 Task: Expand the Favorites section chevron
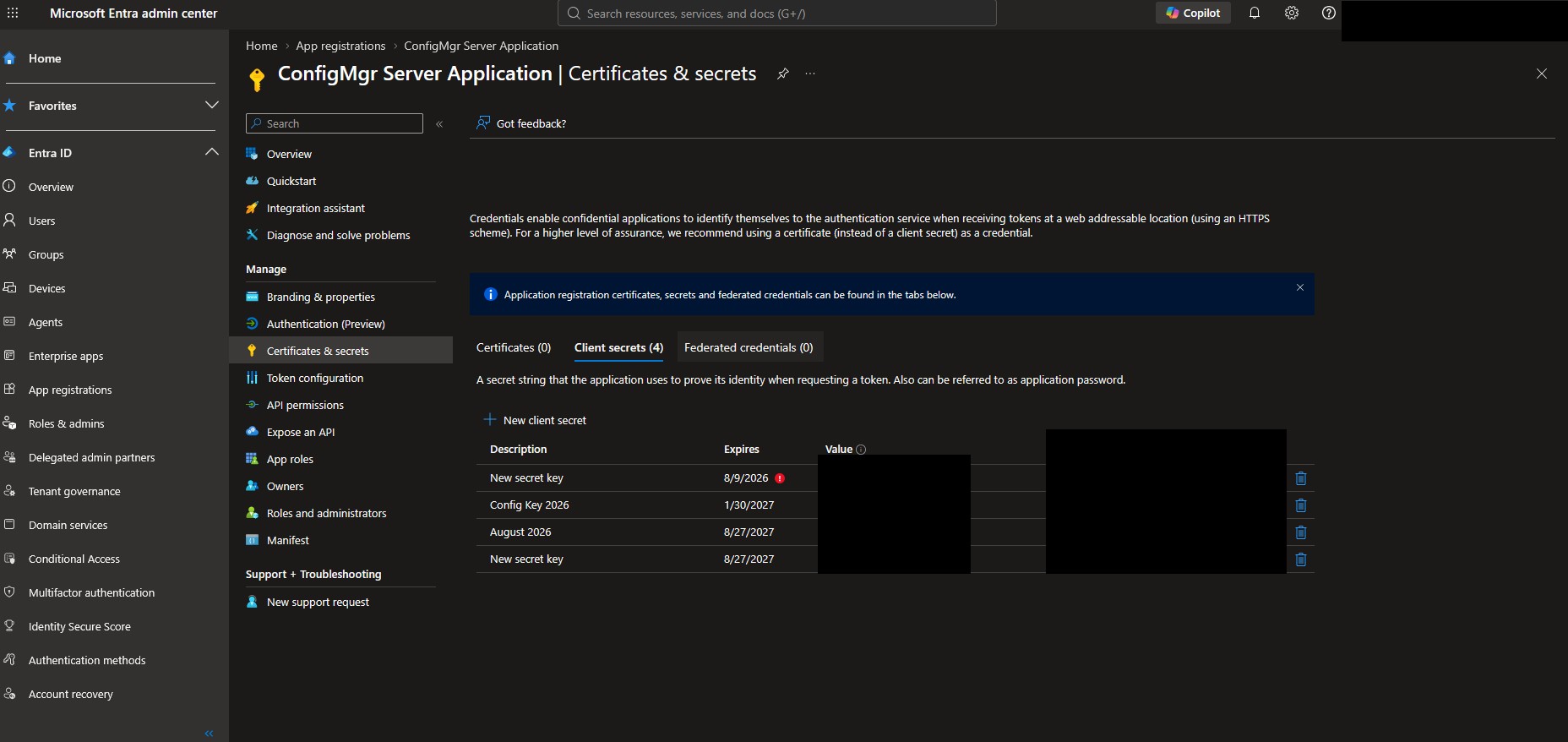pyautogui.click(x=212, y=105)
